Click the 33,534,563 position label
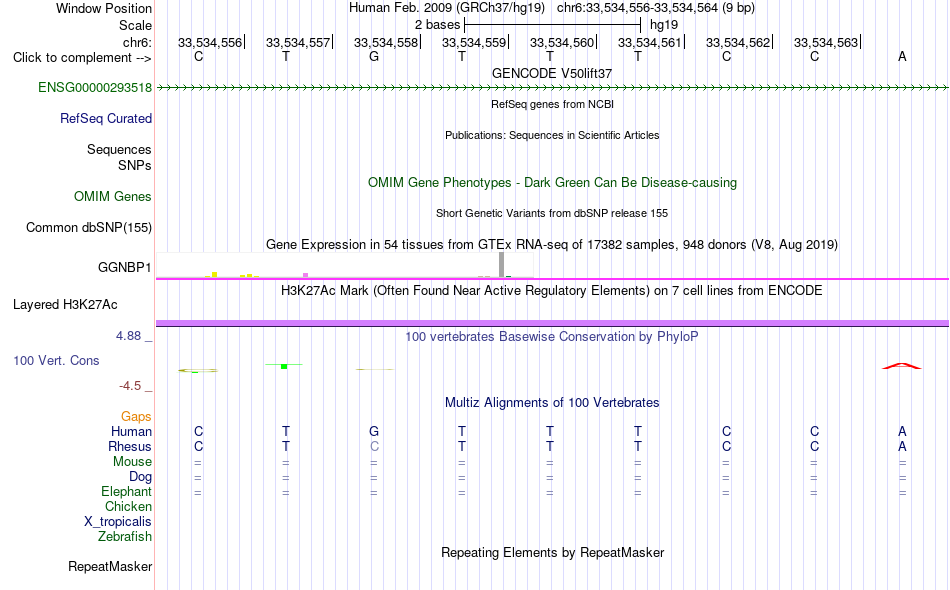This screenshot has width=950, height=590. tap(826, 42)
